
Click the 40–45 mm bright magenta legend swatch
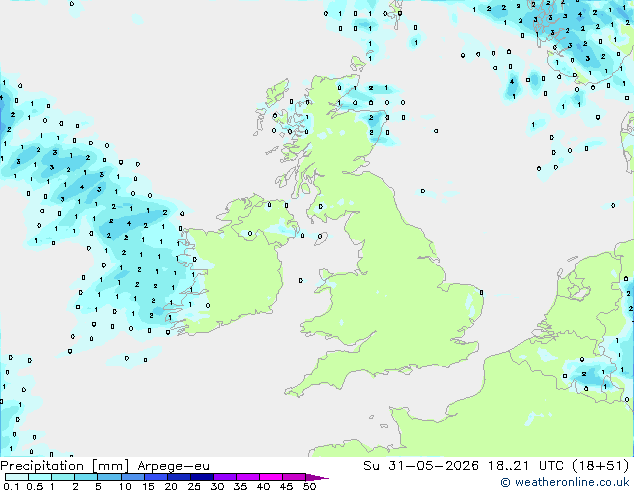click(x=271, y=477)
